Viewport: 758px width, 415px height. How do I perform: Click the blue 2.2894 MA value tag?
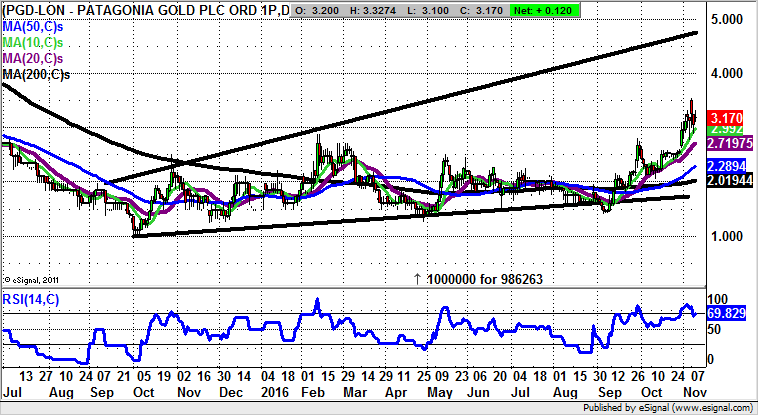(725, 165)
